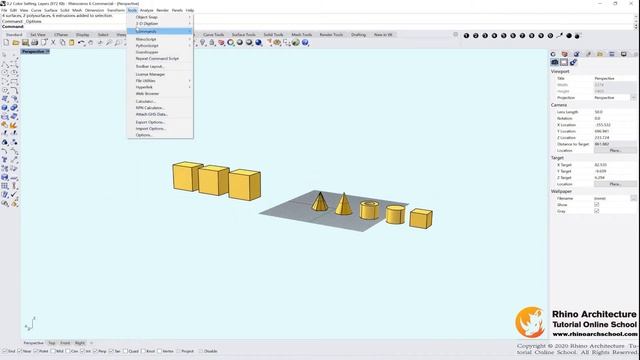Click the Lens Length value field
The width and height of the screenshot is (640, 360).
pos(615,112)
